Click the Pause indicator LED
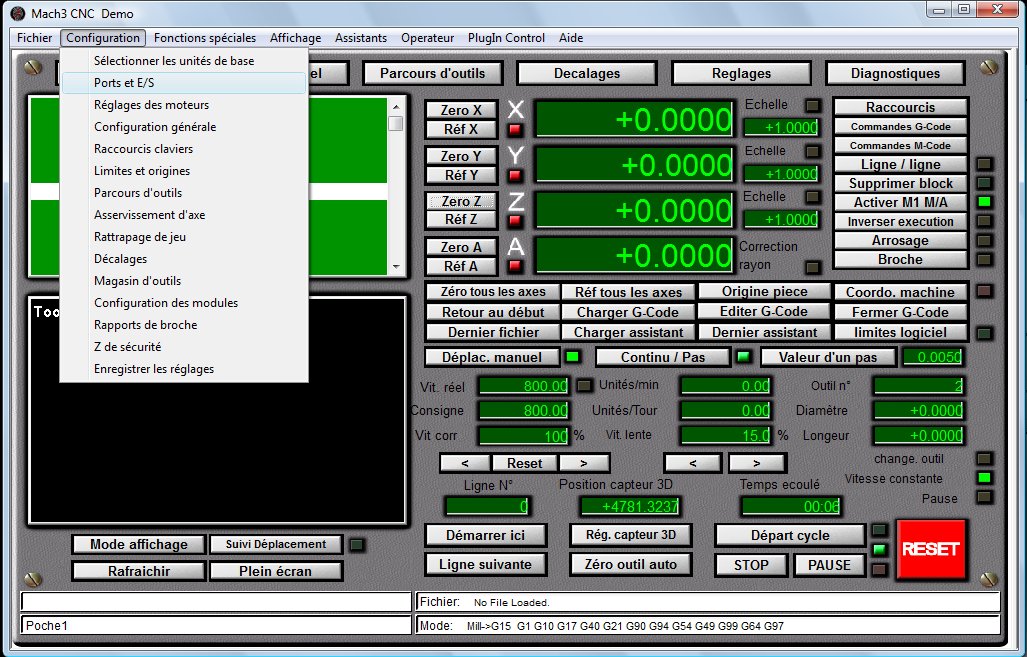 [x=984, y=497]
